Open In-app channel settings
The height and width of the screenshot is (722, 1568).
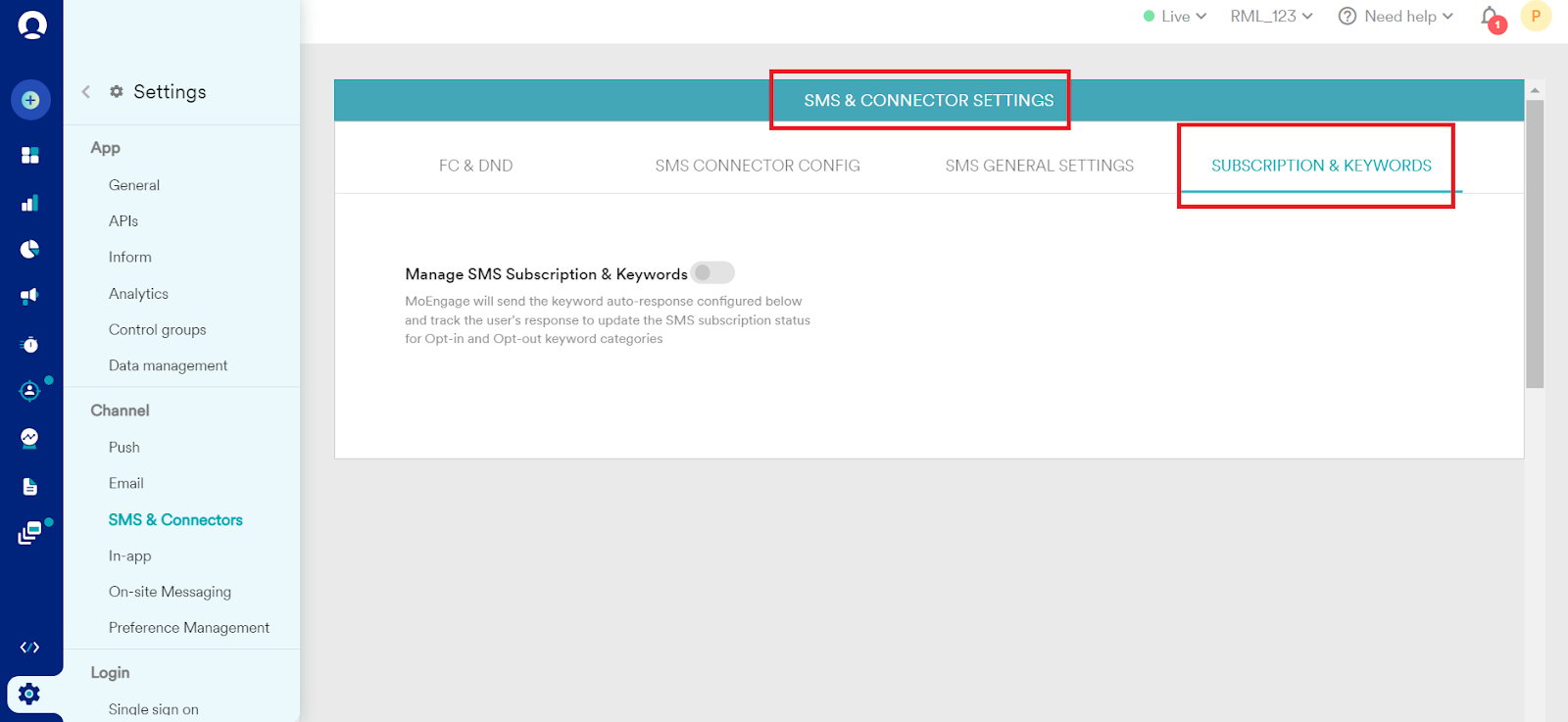130,556
